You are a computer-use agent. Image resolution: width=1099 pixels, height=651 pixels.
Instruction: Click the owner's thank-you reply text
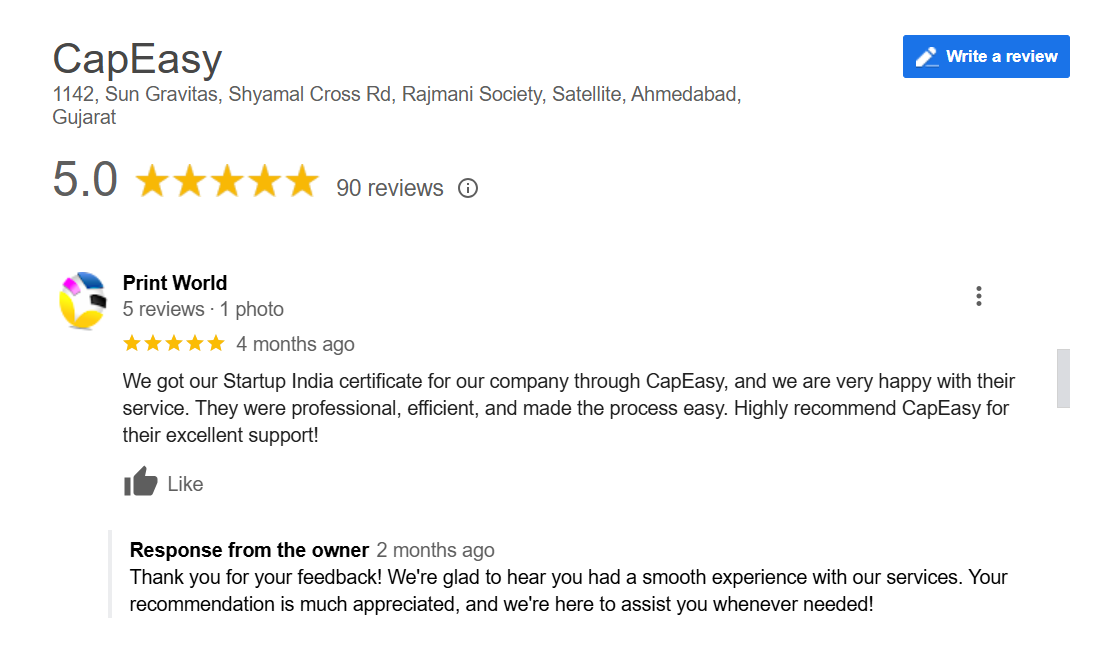pyautogui.click(x=568, y=590)
